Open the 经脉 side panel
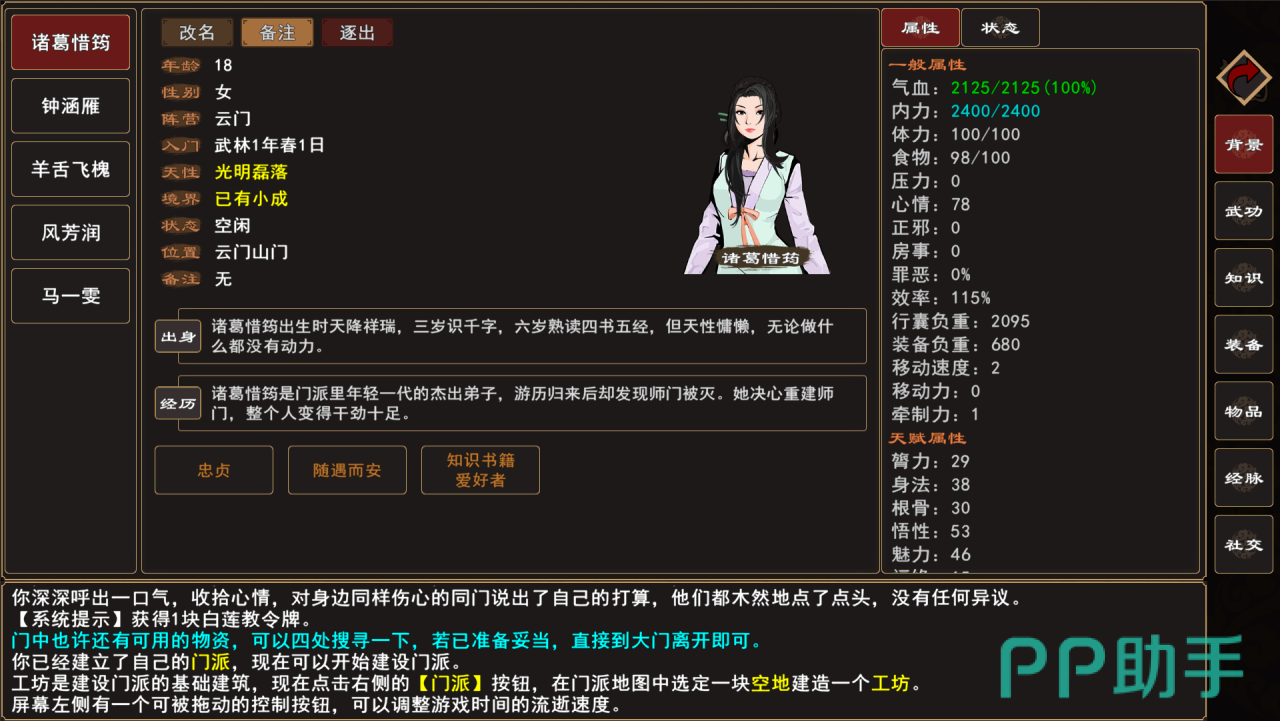1280x721 pixels. click(1244, 478)
